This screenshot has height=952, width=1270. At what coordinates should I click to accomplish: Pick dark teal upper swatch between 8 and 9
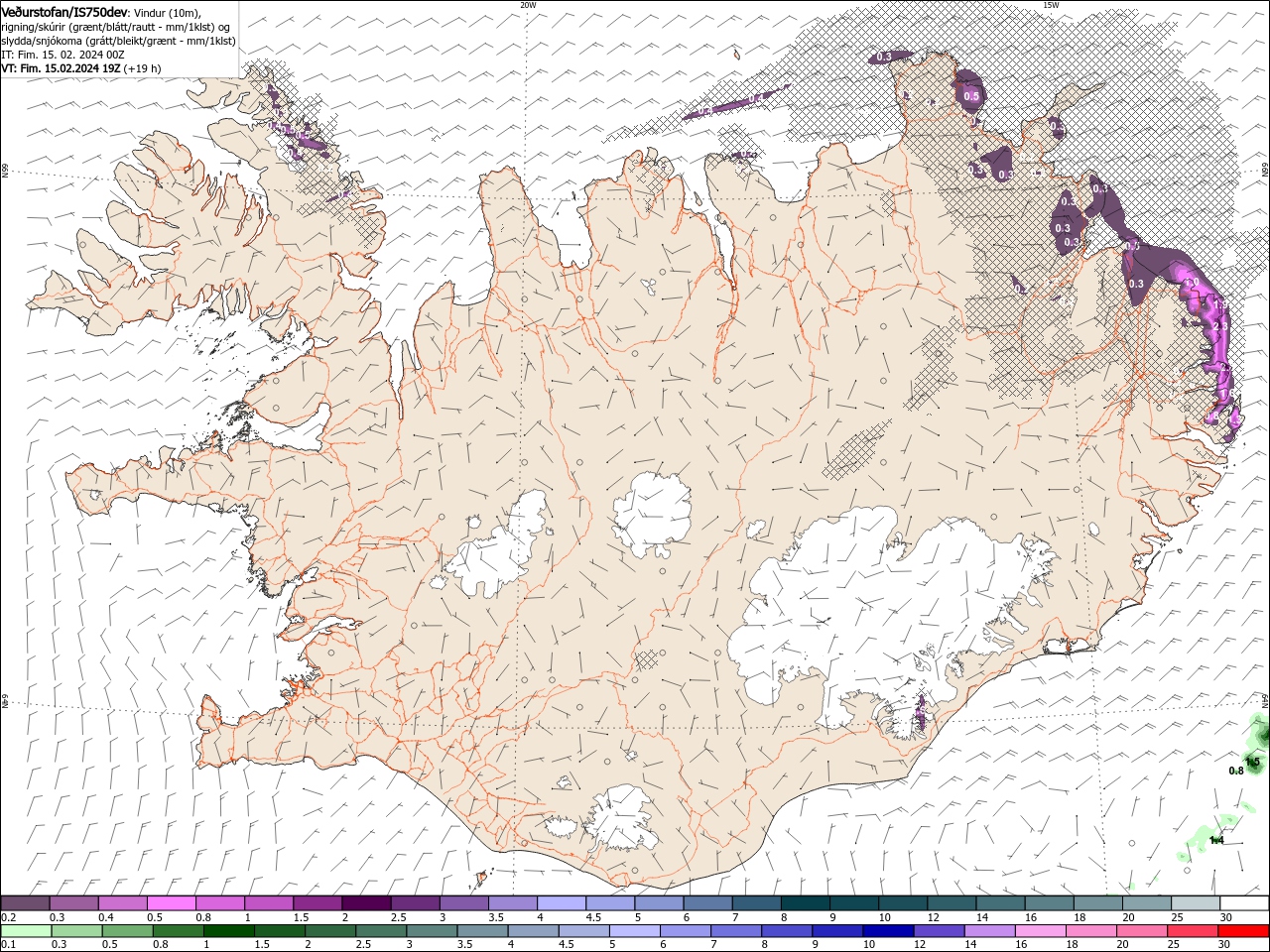click(806, 903)
